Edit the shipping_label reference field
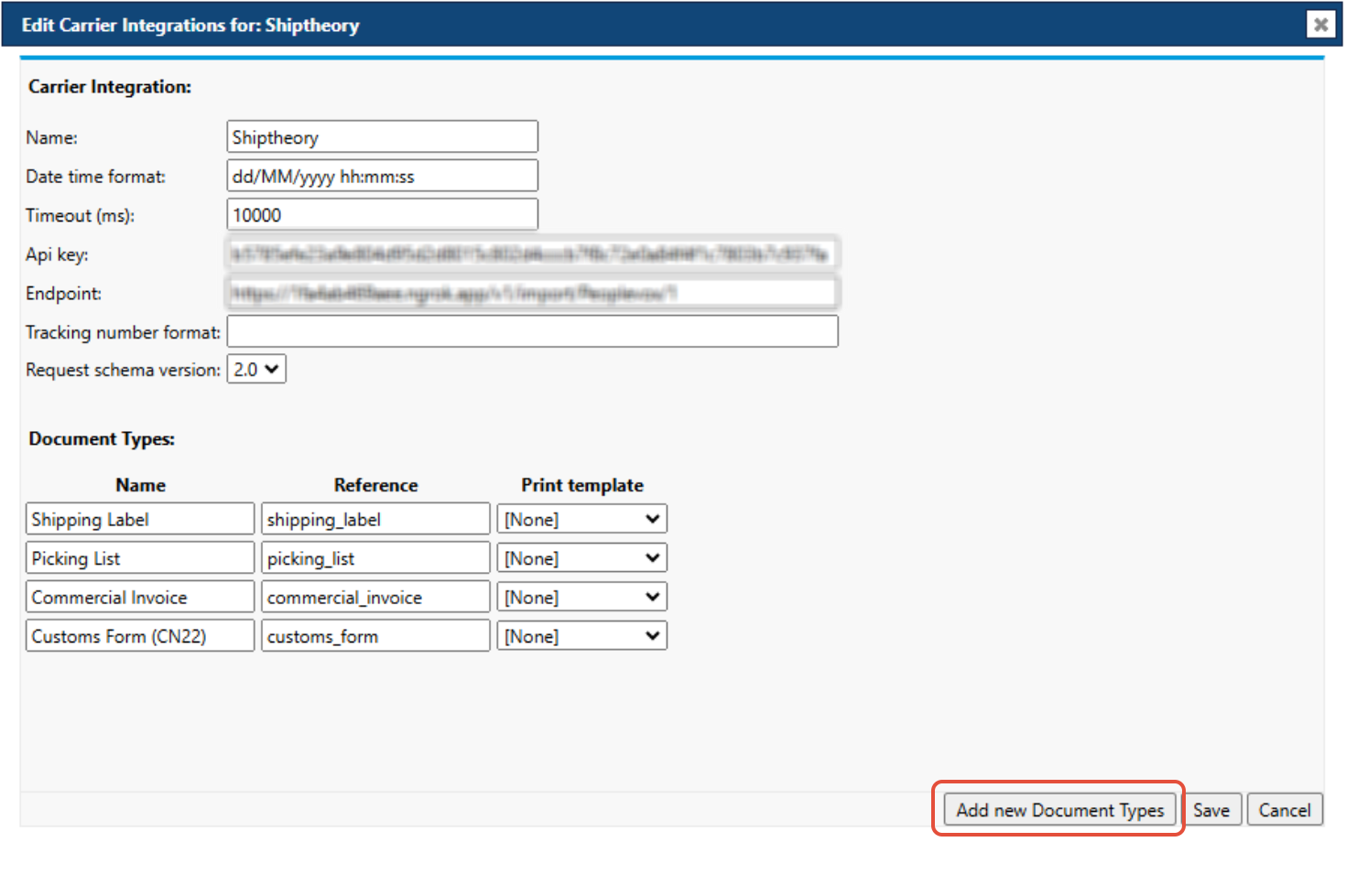This screenshot has width=1346, height=896. click(x=375, y=519)
